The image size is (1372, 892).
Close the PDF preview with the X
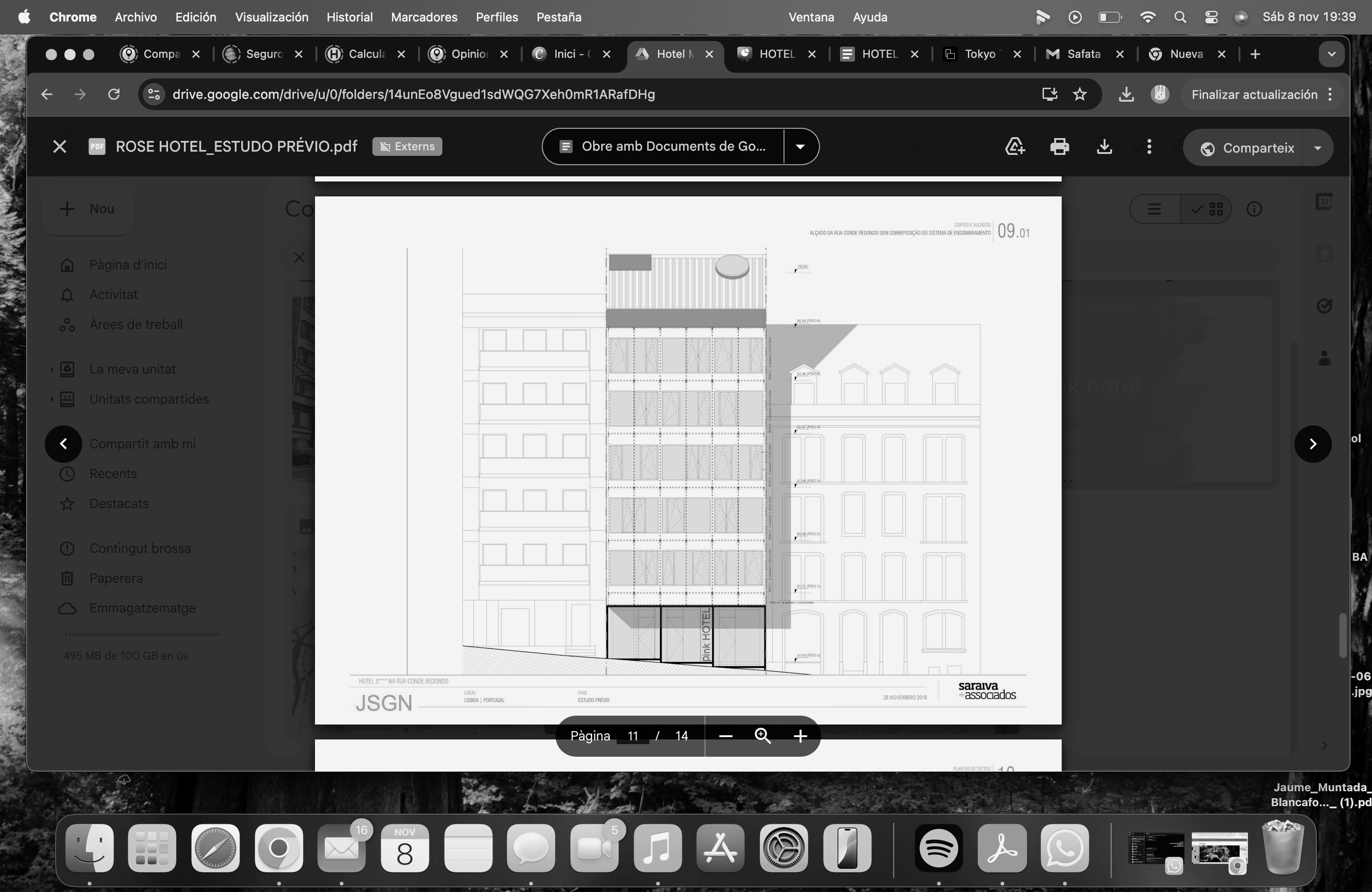point(59,147)
